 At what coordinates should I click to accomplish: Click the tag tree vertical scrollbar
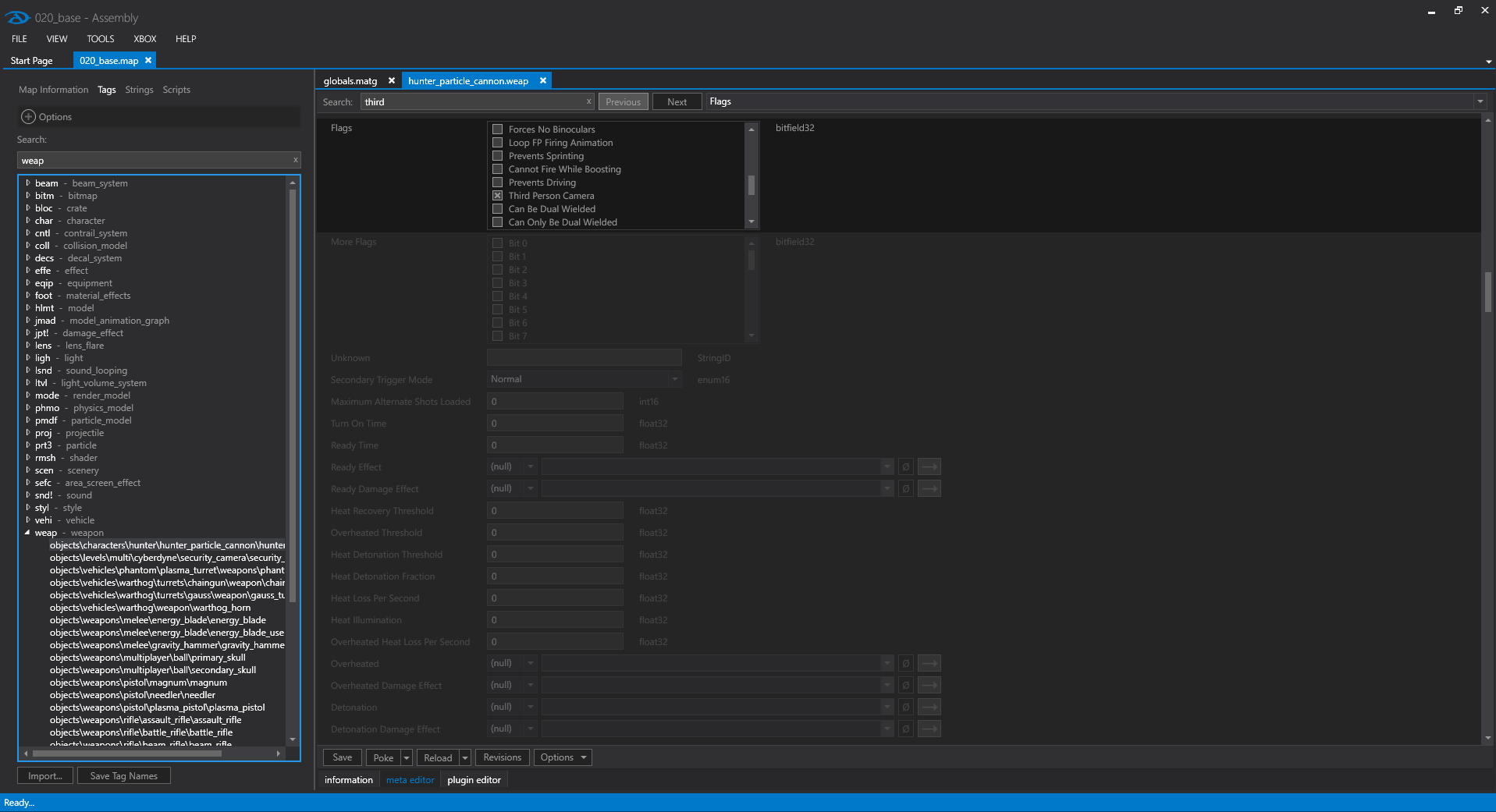tap(293, 396)
